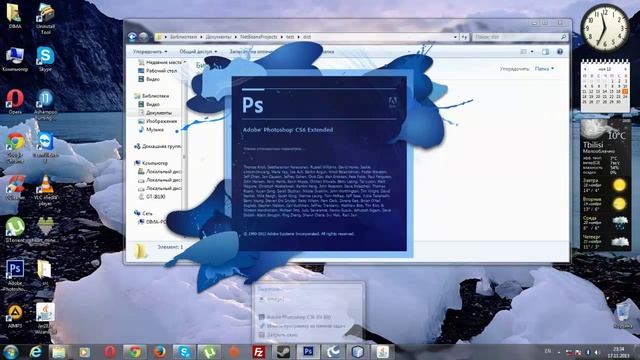This screenshot has height=360, width=640.
Task: Launch TeamViewer desktop shortcut
Action: 45,147
